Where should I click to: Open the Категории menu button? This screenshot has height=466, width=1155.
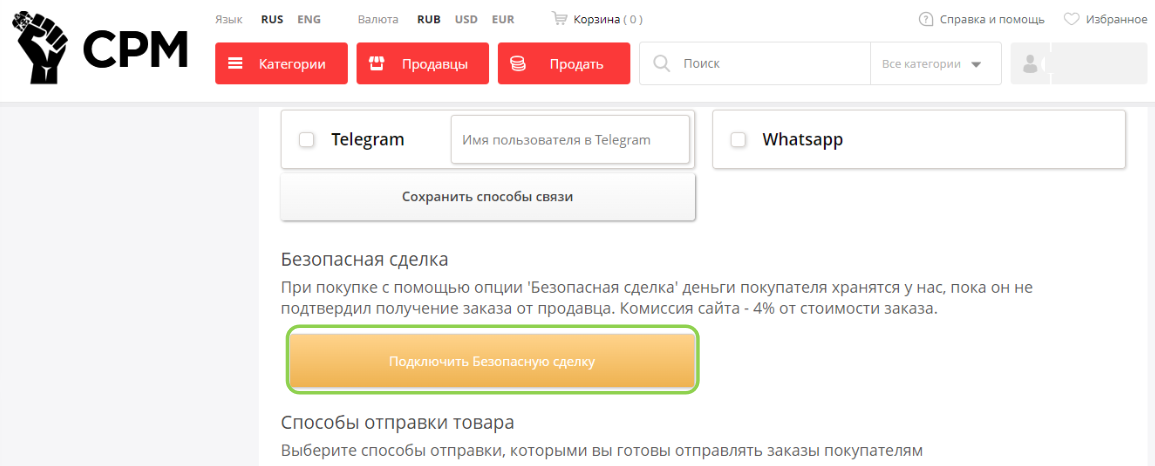pos(281,63)
